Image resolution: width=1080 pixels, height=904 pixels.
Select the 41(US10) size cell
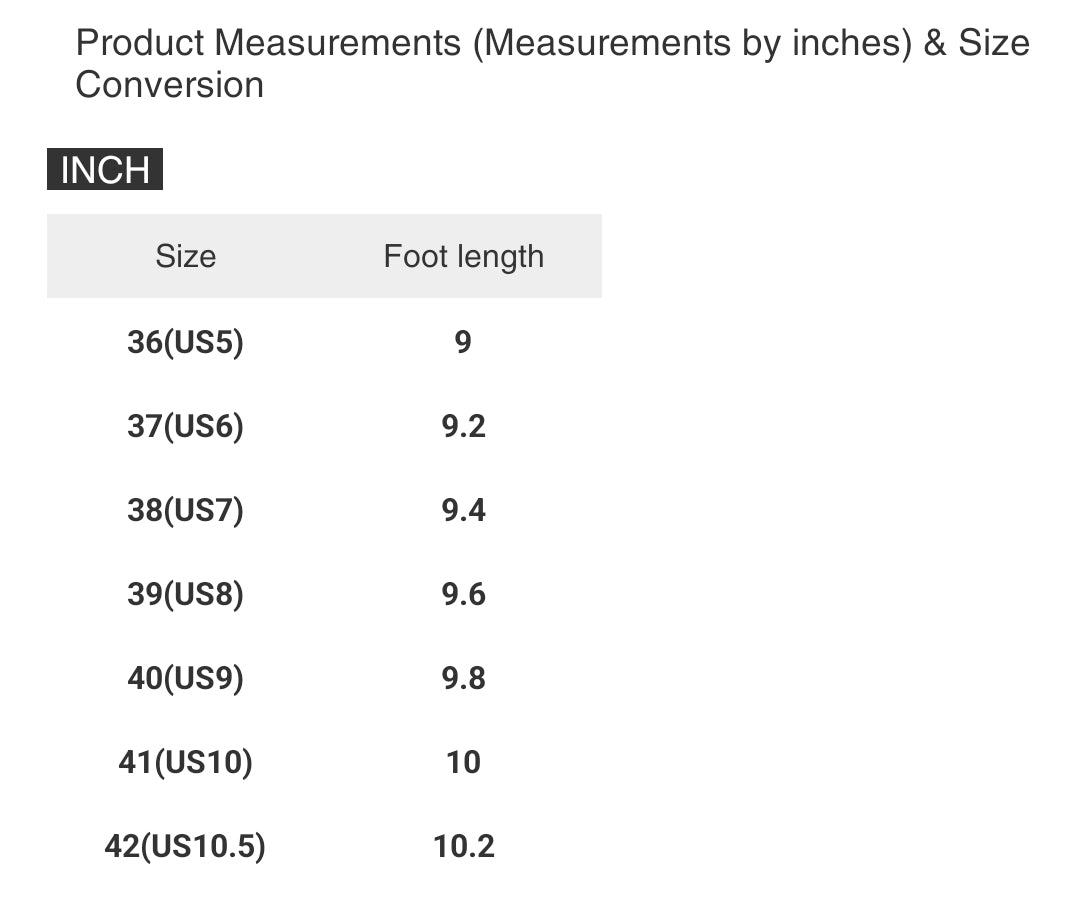[185, 763]
